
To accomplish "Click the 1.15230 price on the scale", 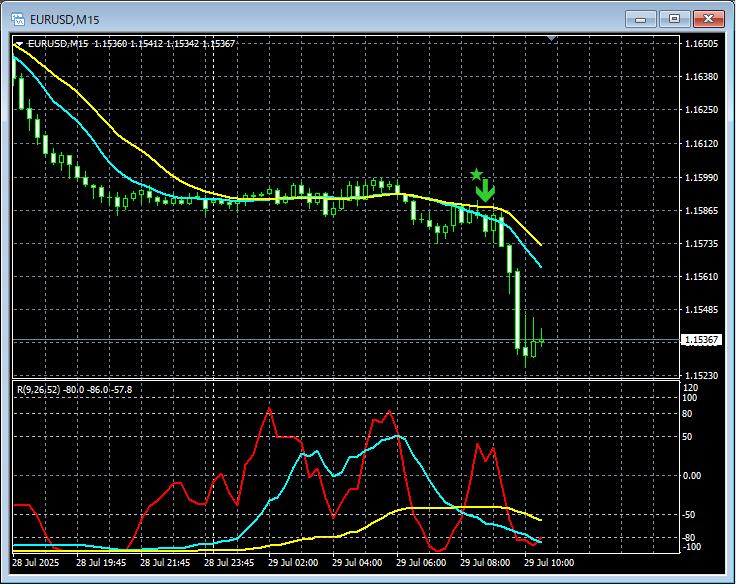I will point(701,375).
